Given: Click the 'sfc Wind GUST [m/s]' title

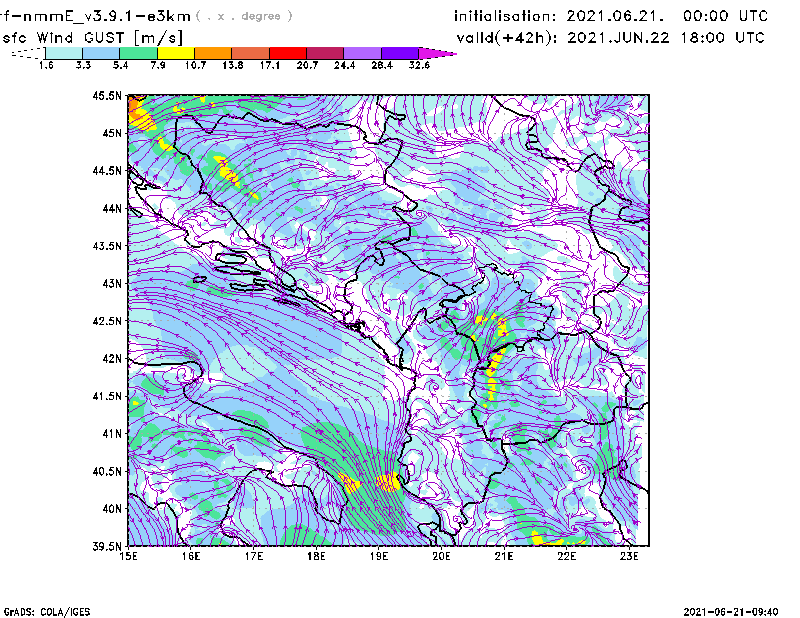Looking at the screenshot, I should [x=93, y=38].
